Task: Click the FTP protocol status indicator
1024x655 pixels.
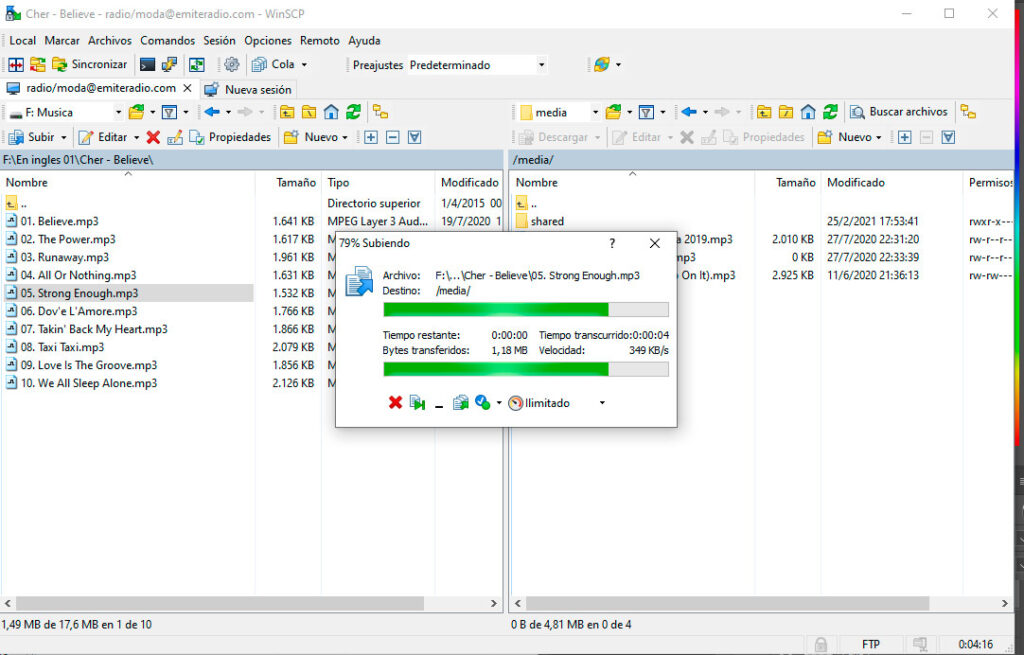Action: (871, 644)
